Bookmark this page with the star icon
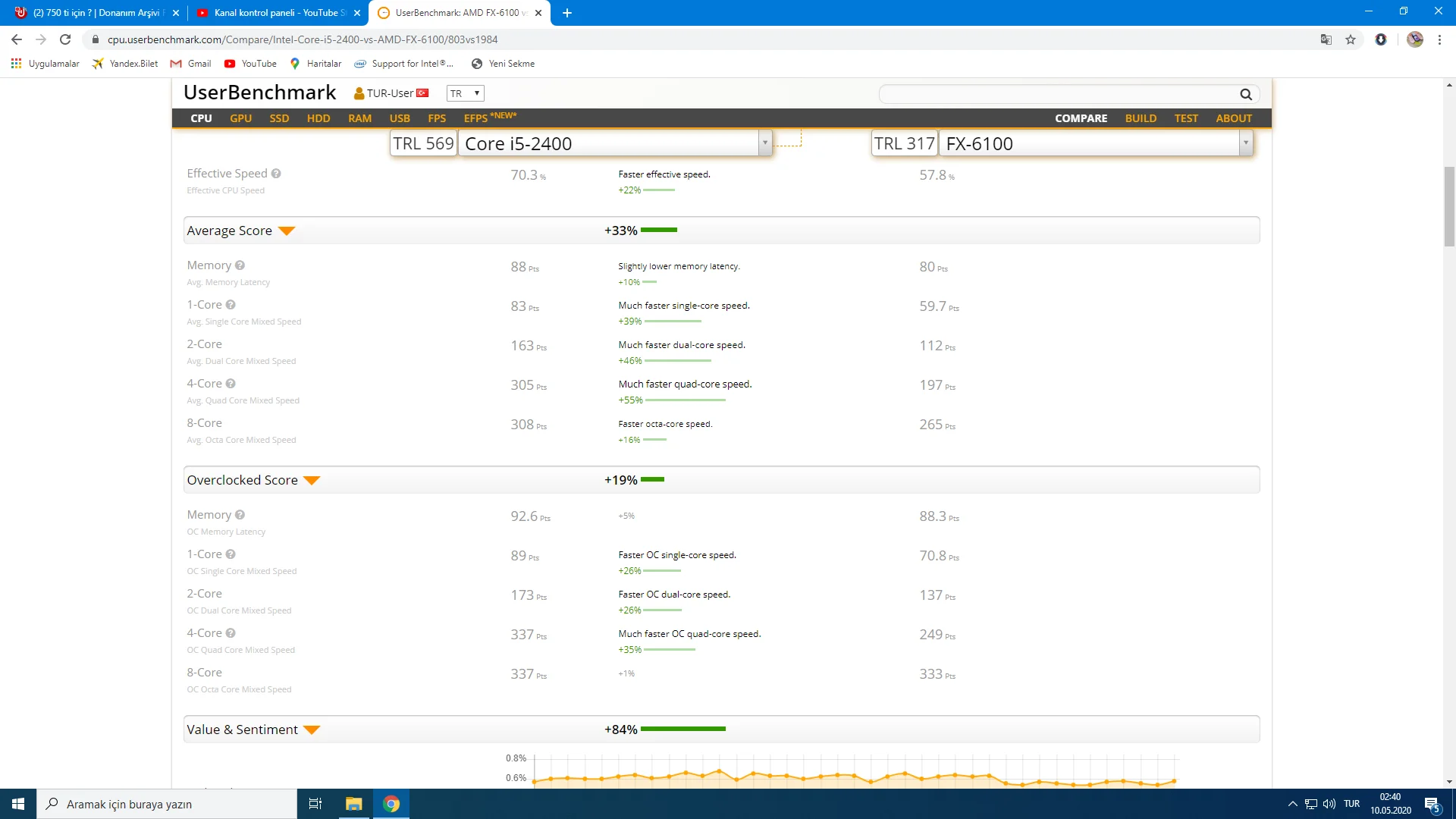Image resolution: width=1456 pixels, height=819 pixels. coord(1351,39)
